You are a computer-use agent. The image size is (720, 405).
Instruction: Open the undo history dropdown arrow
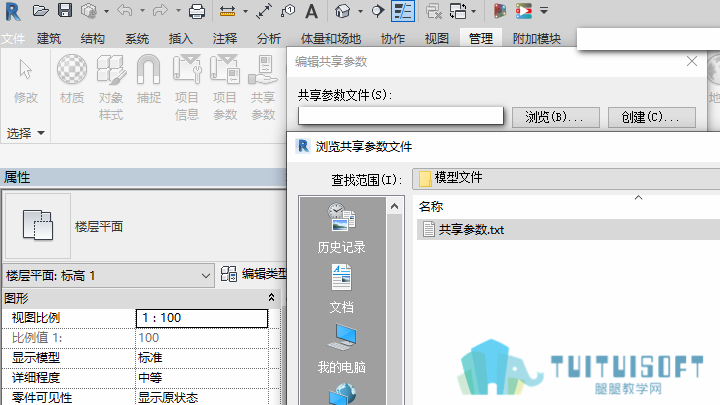point(142,11)
